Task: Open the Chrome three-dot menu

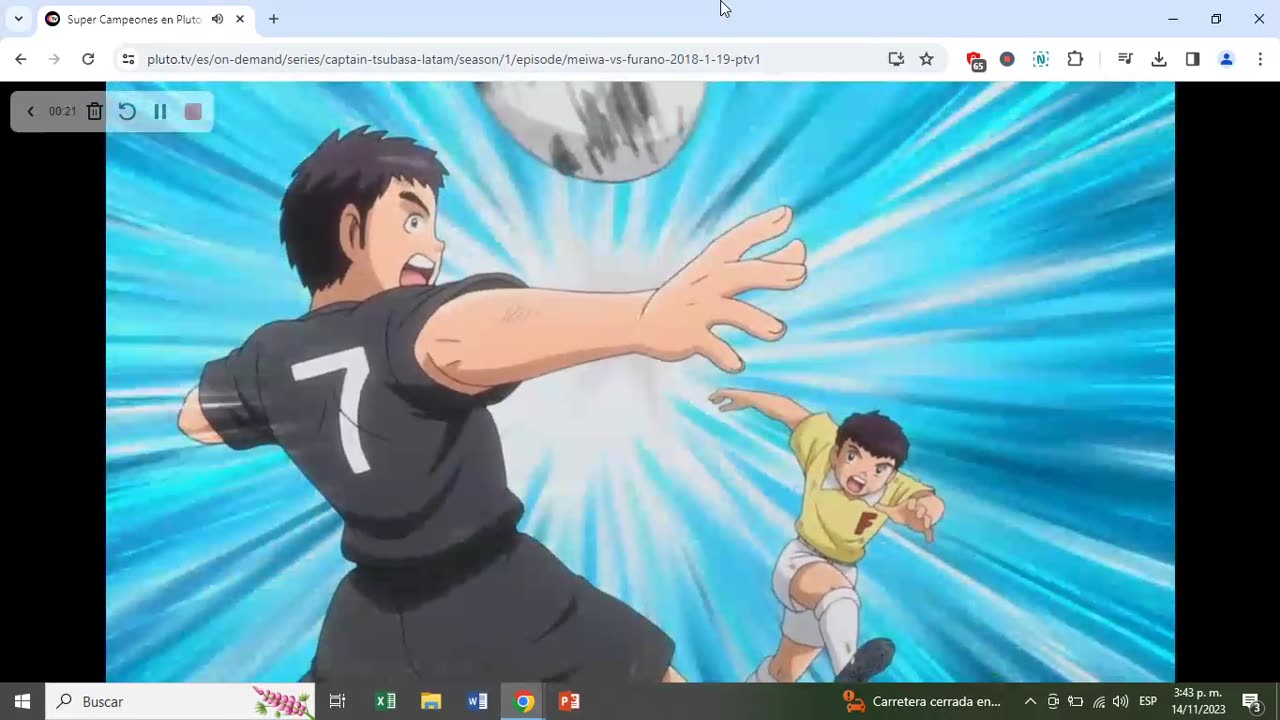Action: tap(1260, 59)
